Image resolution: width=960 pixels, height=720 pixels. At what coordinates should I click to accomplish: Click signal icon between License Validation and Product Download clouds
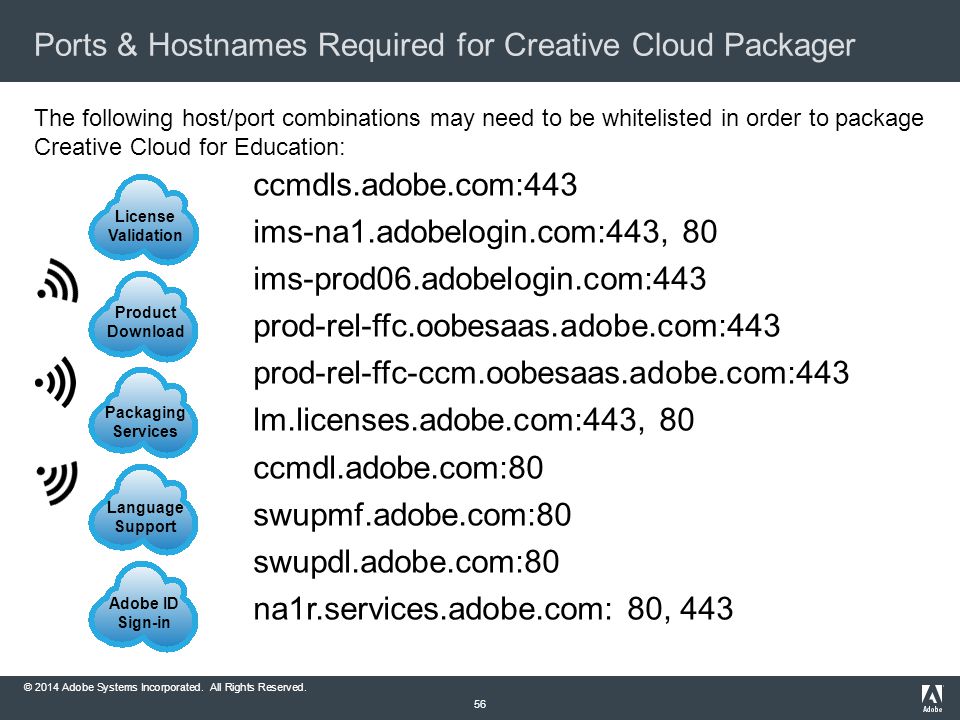(58, 282)
